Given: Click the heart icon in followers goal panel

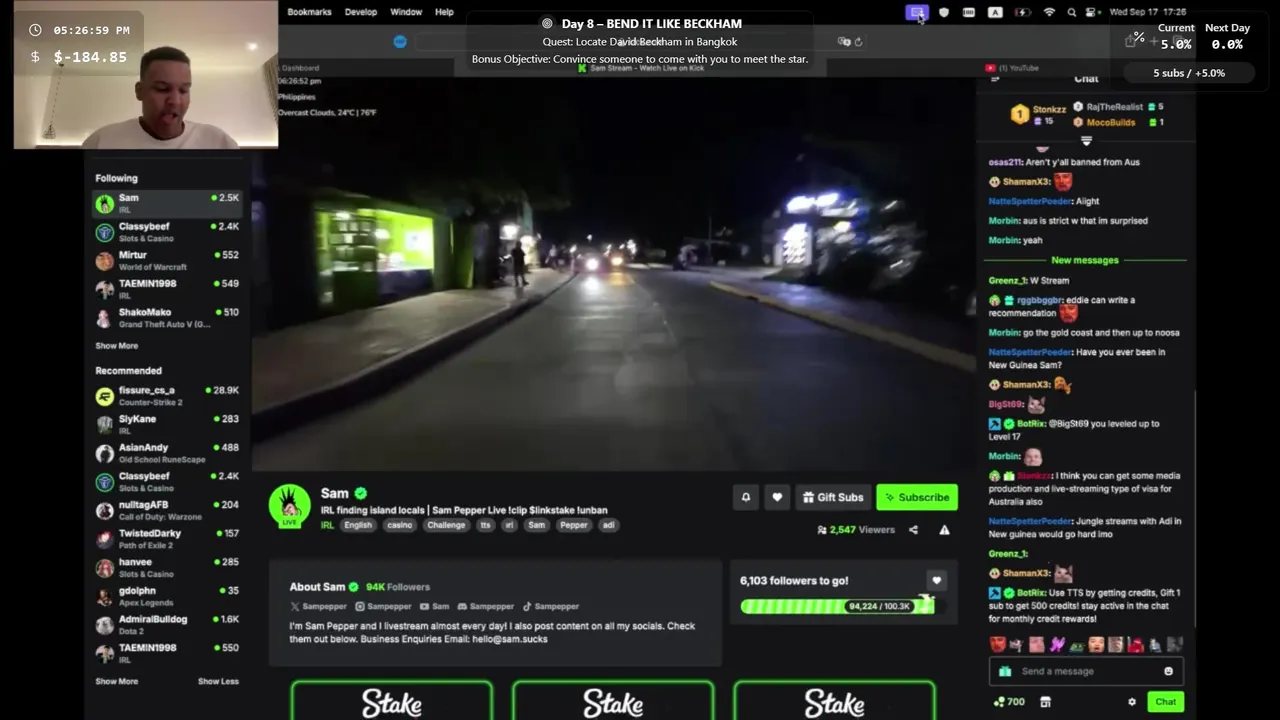Looking at the screenshot, I should [x=936, y=580].
